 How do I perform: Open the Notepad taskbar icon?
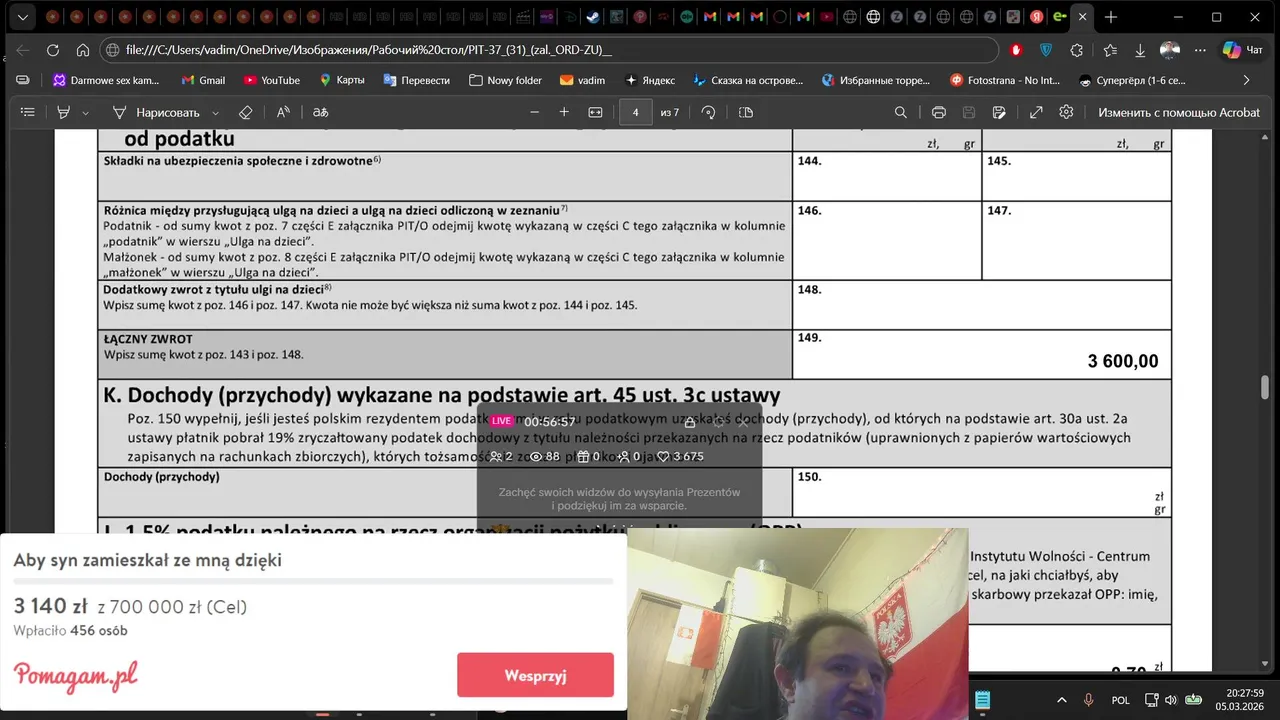982,700
